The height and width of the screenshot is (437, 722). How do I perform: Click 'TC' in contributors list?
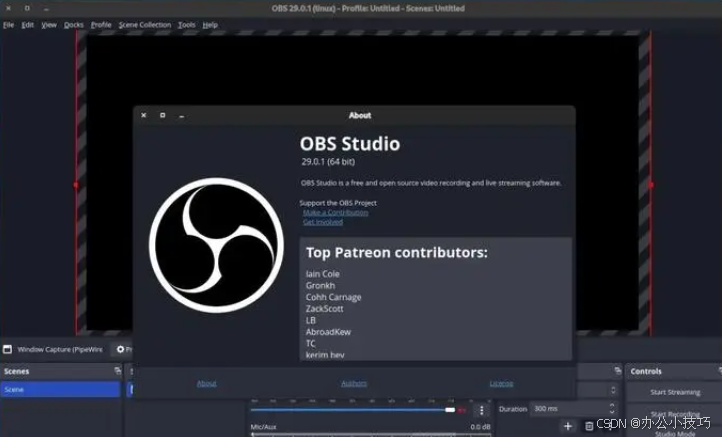(x=310, y=344)
